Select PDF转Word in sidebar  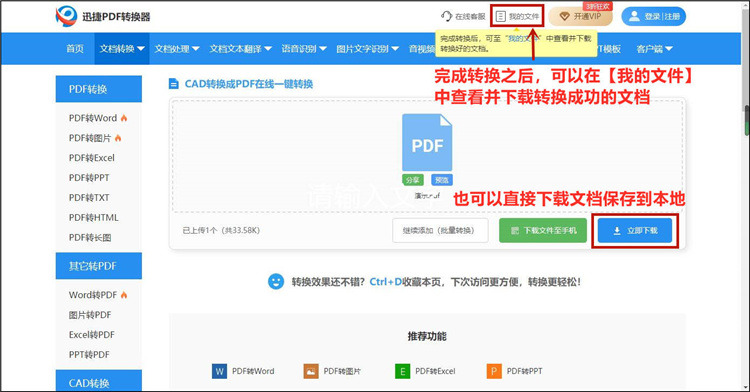click(93, 118)
